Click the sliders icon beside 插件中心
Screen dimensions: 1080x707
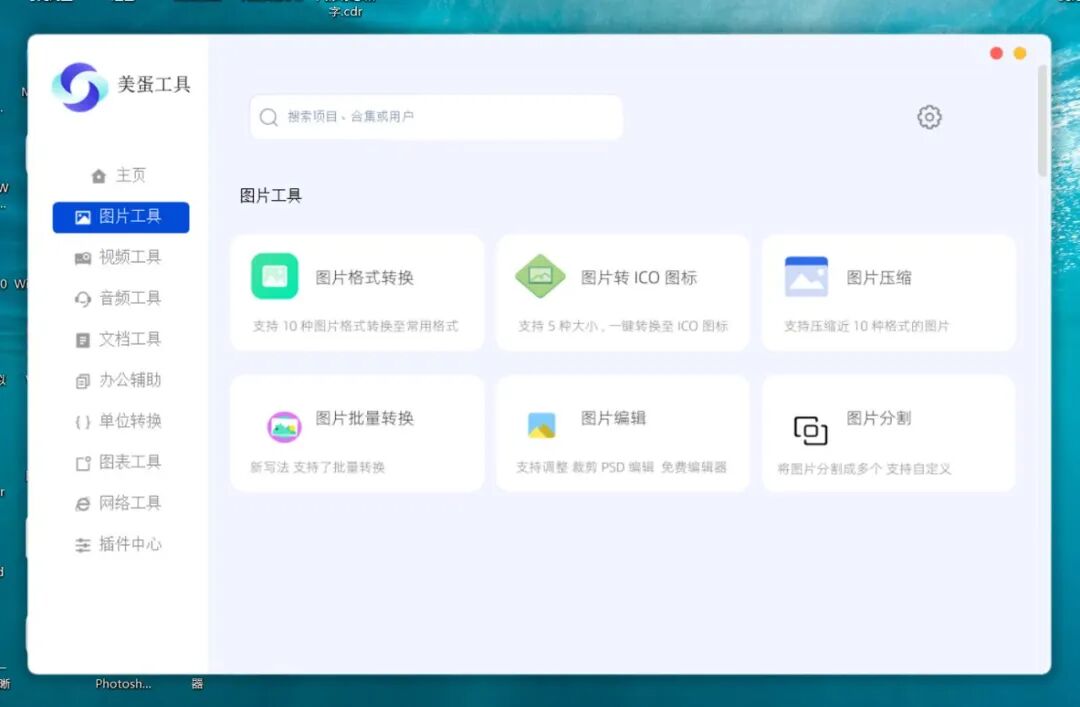click(83, 545)
